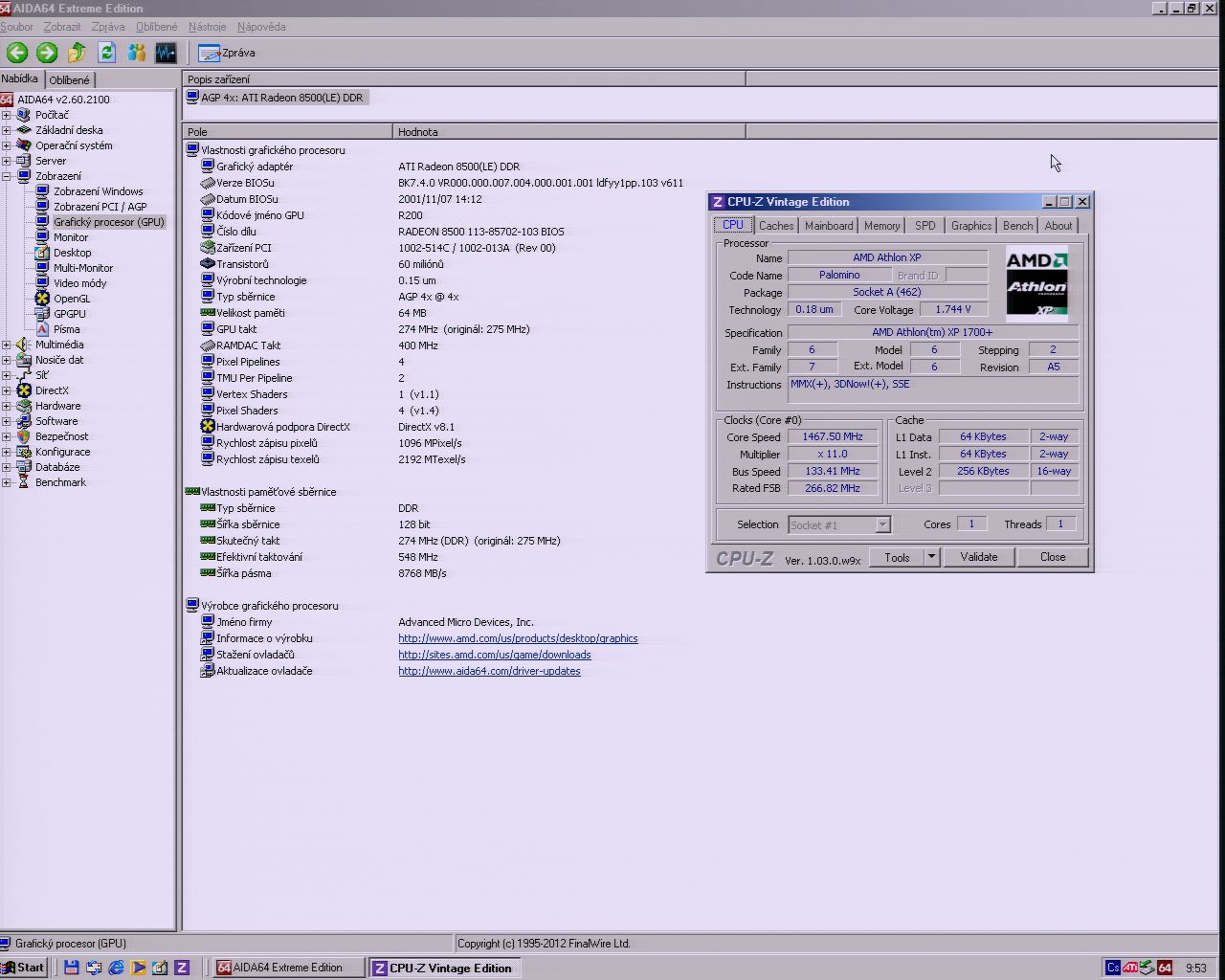The height and width of the screenshot is (980, 1225).
Task: Select the Video módy tree item
Action: point(80,283)
